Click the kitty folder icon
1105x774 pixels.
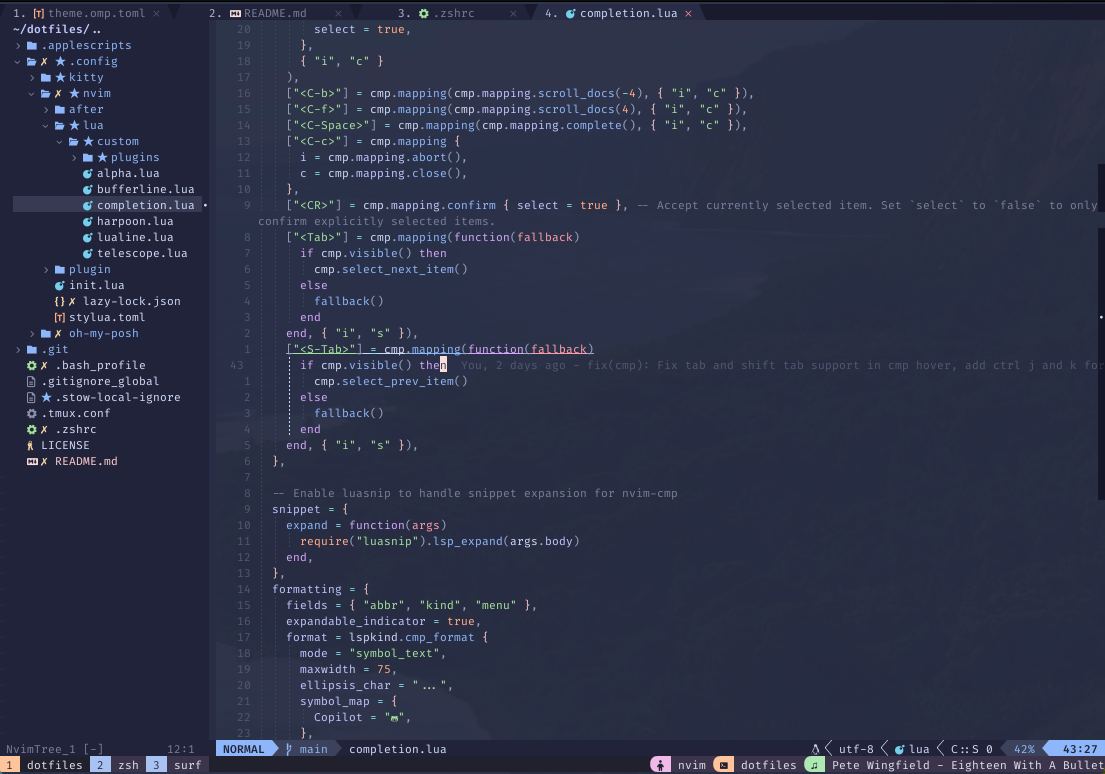point(46,78)
